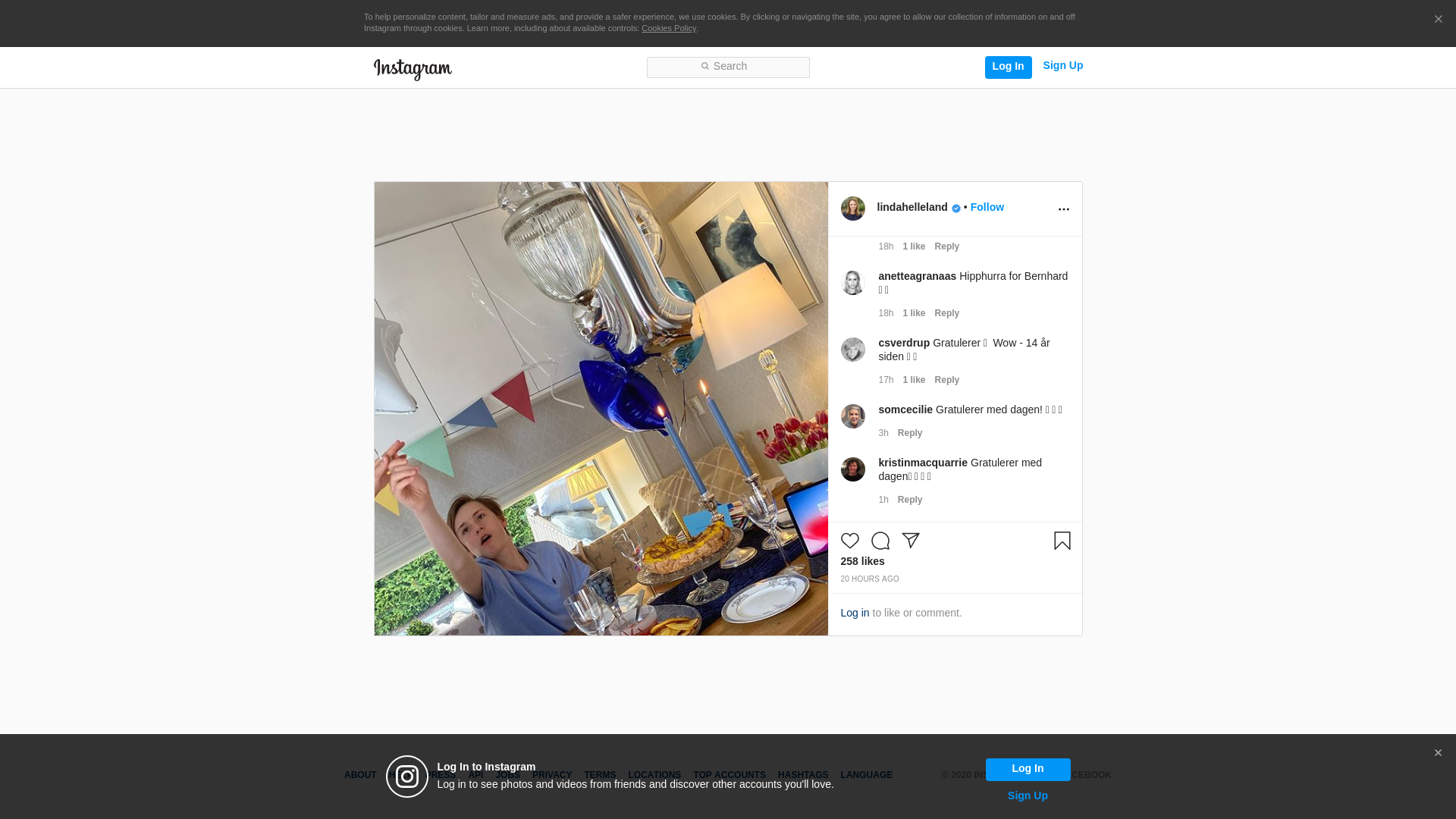Click Sign Up in bottom banner

coord(1028,795)
